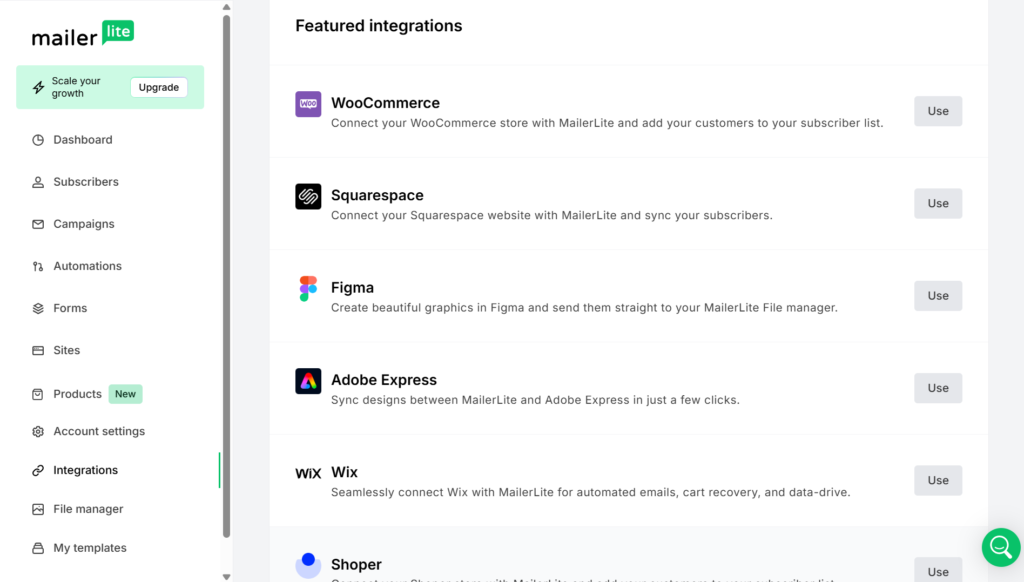
Task: Click the My templates icon
Action: [38, 548]
